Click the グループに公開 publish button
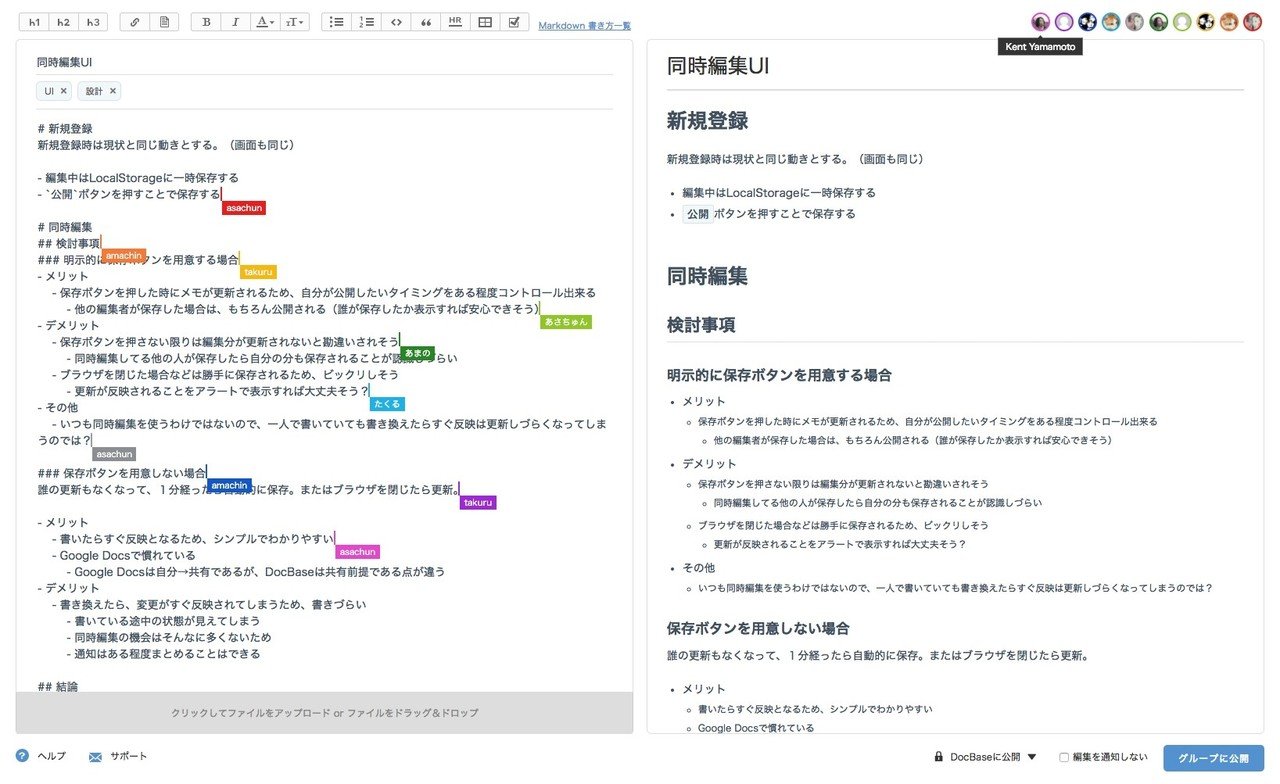 [x=1212, y=758]
